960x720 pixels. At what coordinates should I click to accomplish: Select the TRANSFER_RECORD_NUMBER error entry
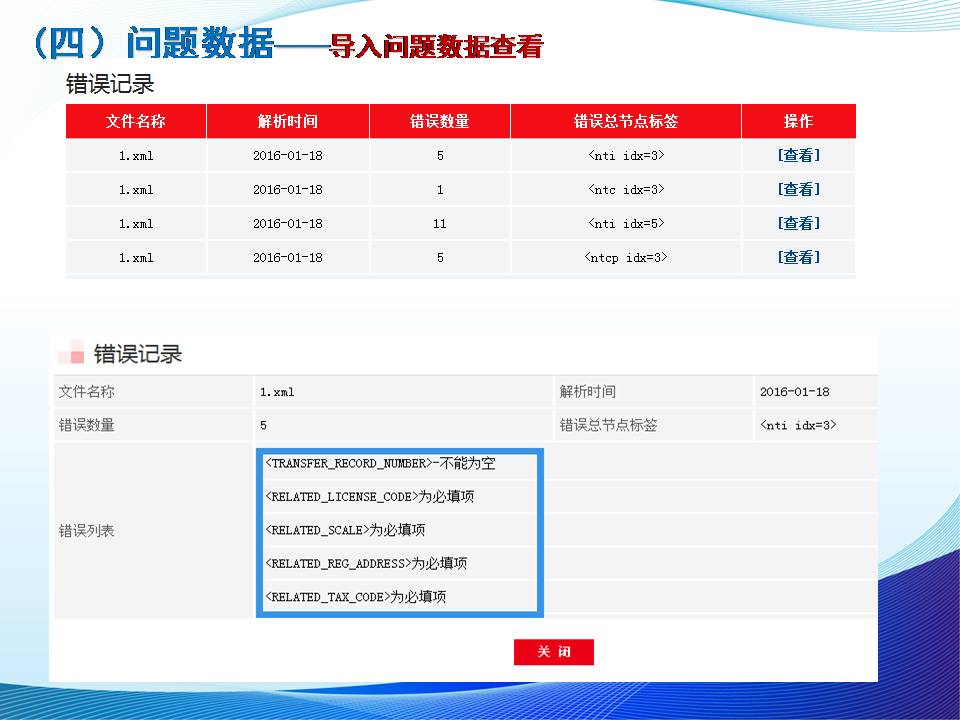(x=380, y=464)
